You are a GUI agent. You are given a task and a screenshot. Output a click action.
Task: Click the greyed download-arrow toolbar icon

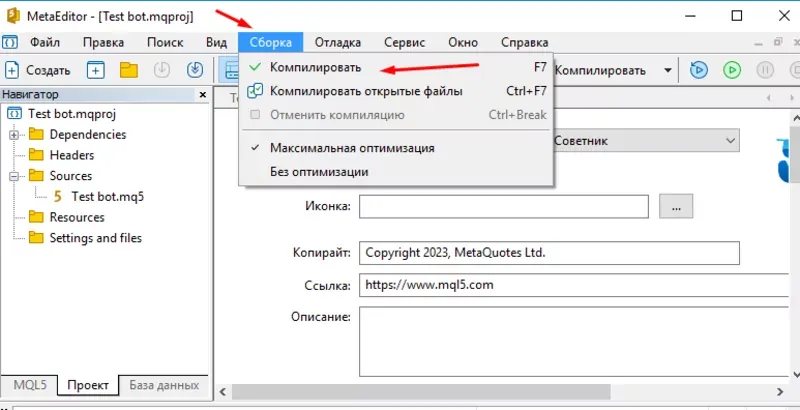(x=162, y=70)
